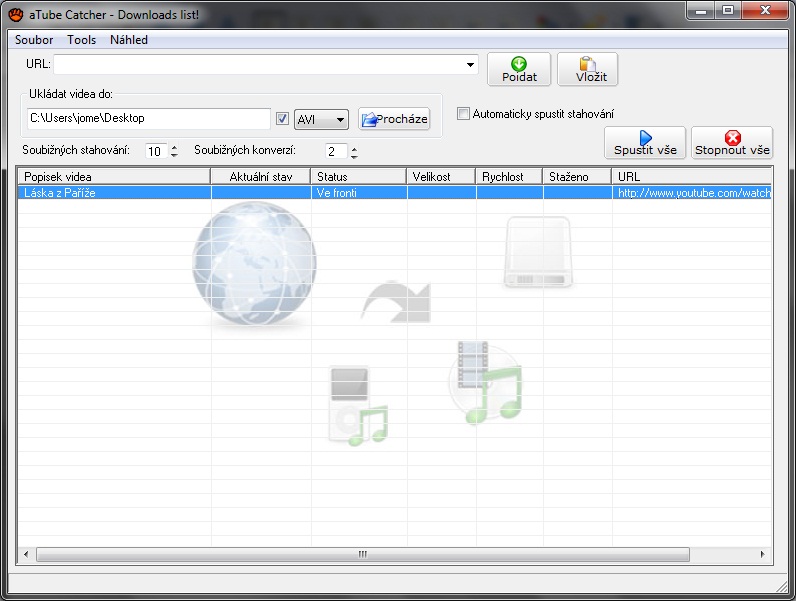Click the Popisek videa column header
The image size is (796, 601).
click(x=114, y=176)
